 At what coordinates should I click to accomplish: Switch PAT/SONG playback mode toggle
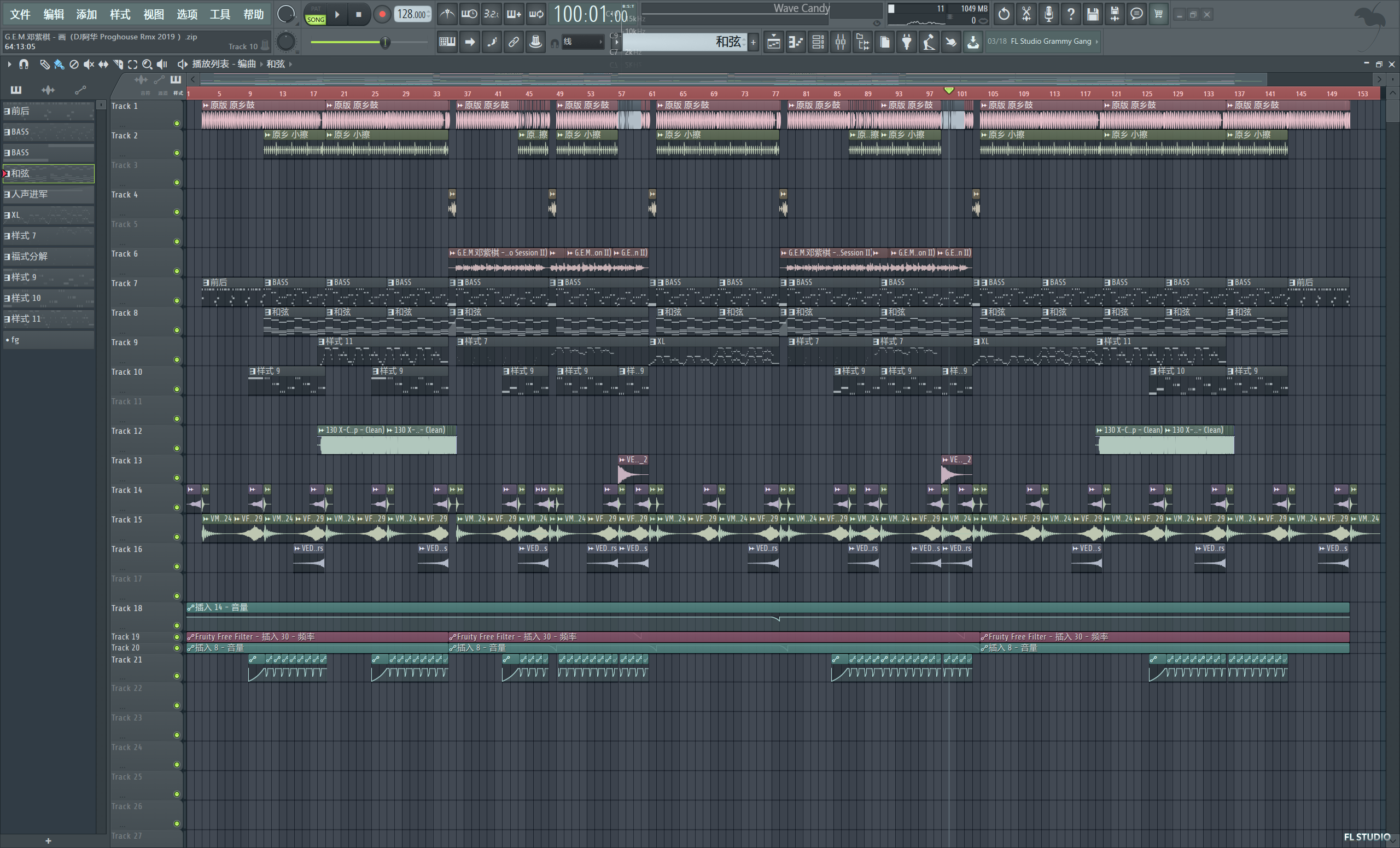pyautogui.click(x=316, y=14)
